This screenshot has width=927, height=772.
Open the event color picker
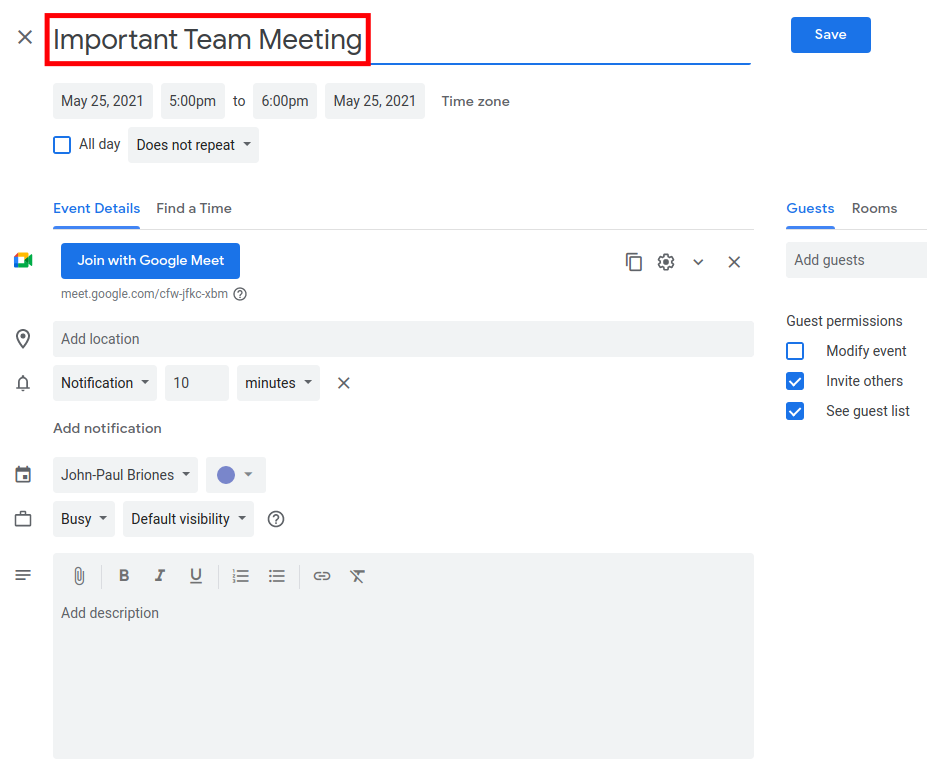point(235,475)
